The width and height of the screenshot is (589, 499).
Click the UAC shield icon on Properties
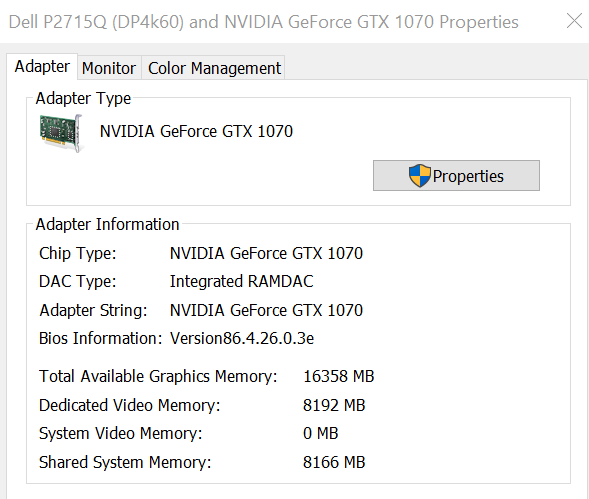point(419,175)
